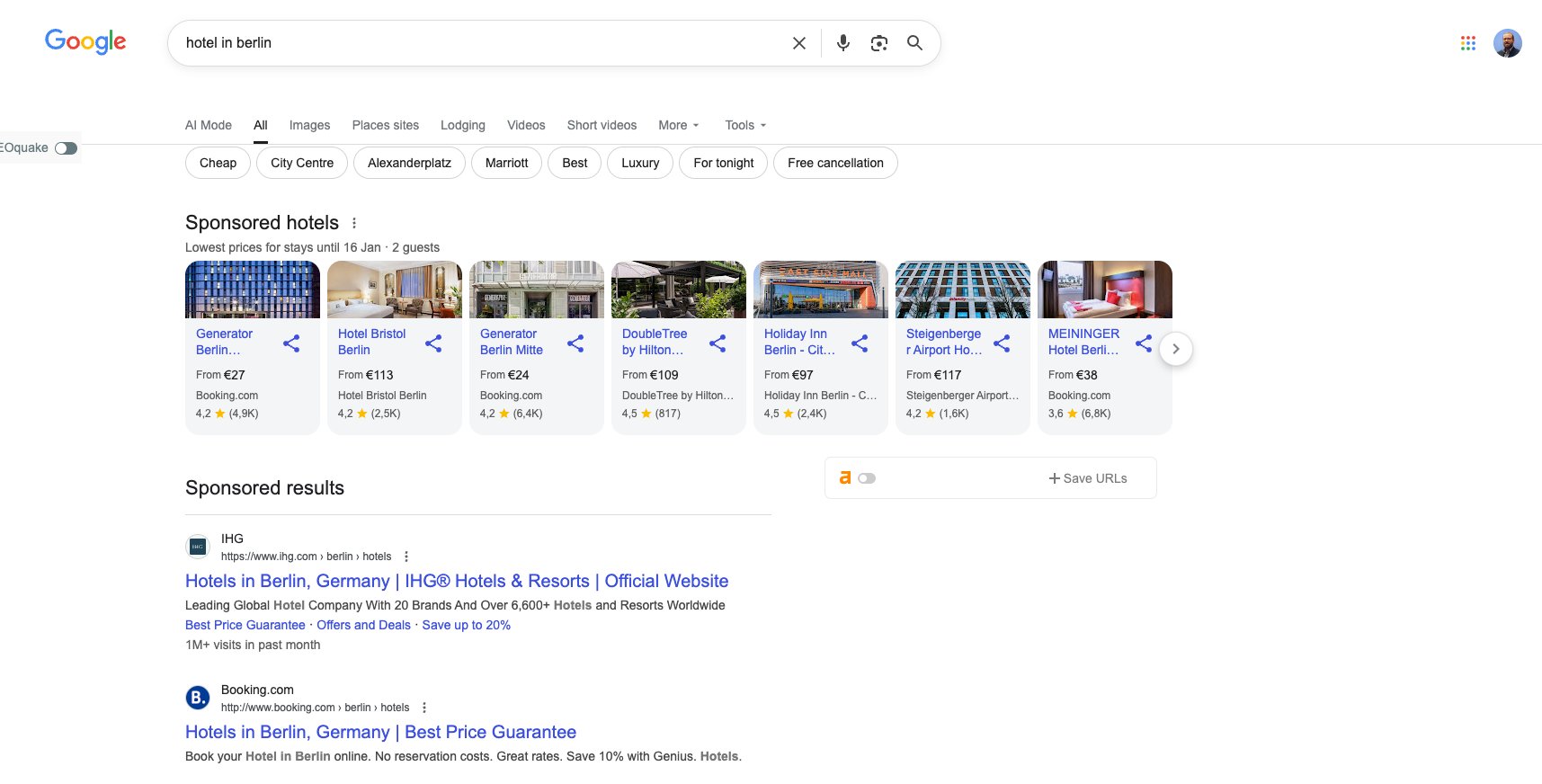Open the three-dot menu for IHG ad
Screen dimensions: 1542x784
(x=406, y=557)
